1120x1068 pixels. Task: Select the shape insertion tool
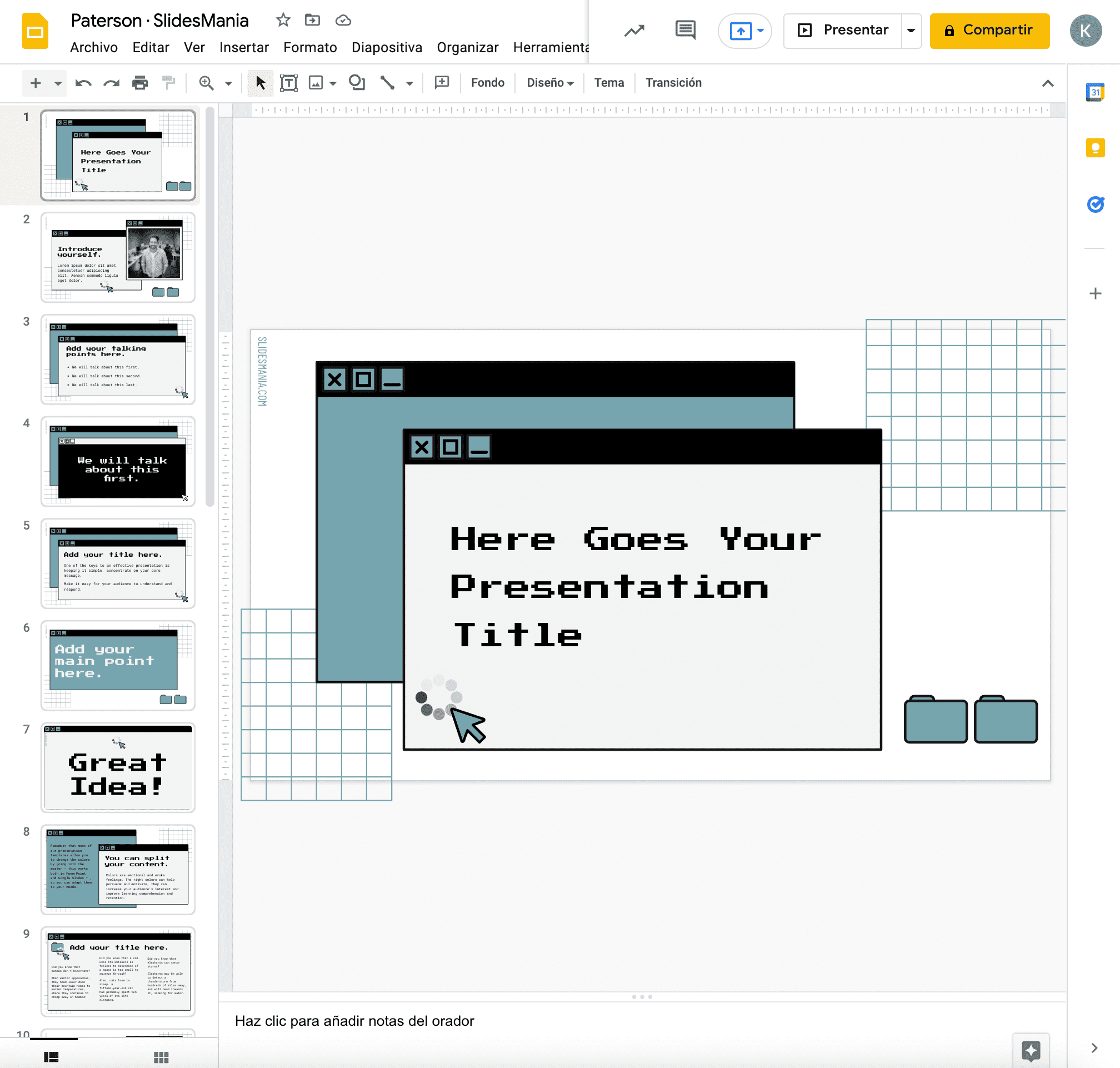357,83
